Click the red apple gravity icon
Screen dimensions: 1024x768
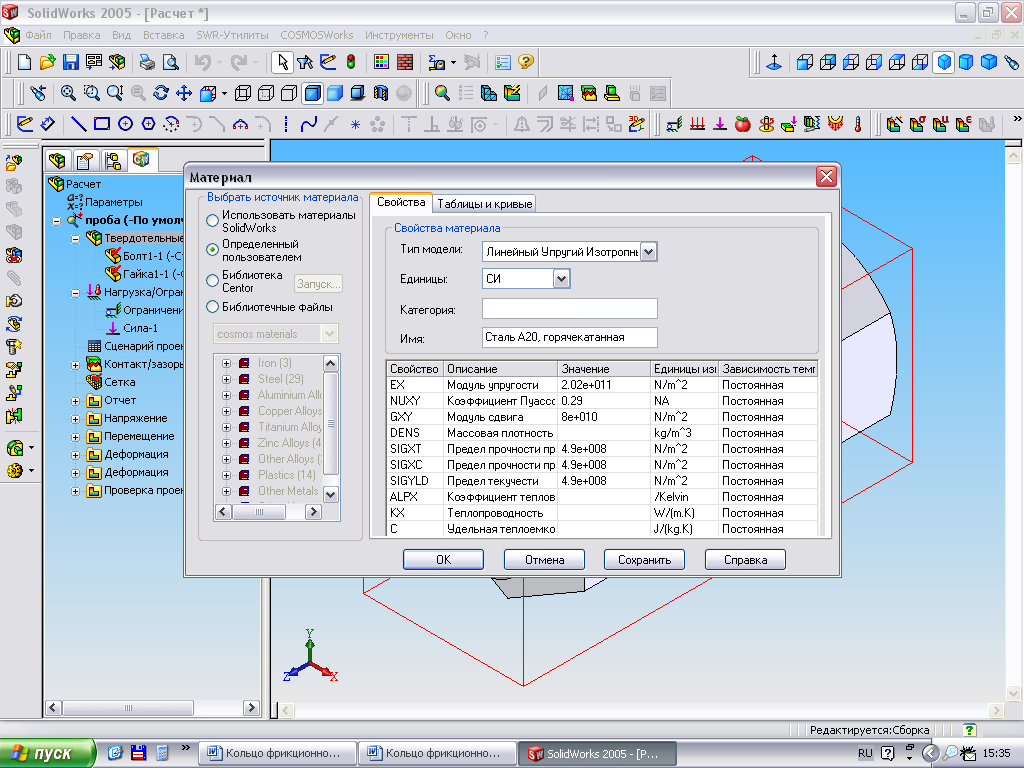[743, 124]
